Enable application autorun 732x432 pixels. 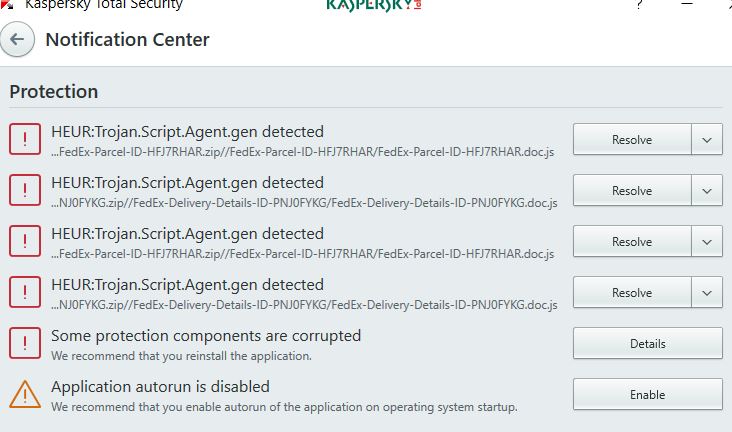(648, 394)
